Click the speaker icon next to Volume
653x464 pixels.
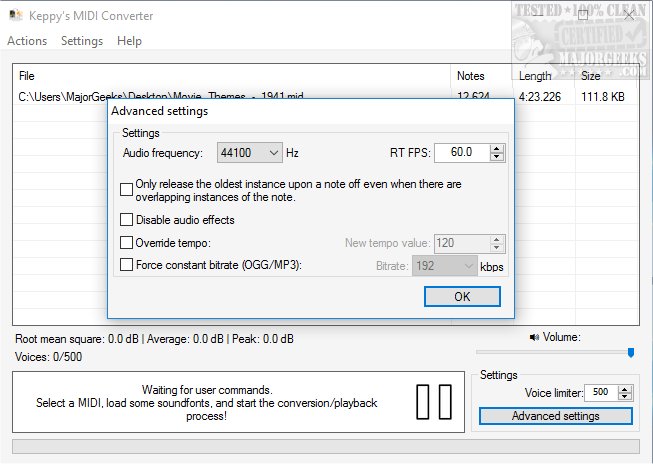[534, 337]
